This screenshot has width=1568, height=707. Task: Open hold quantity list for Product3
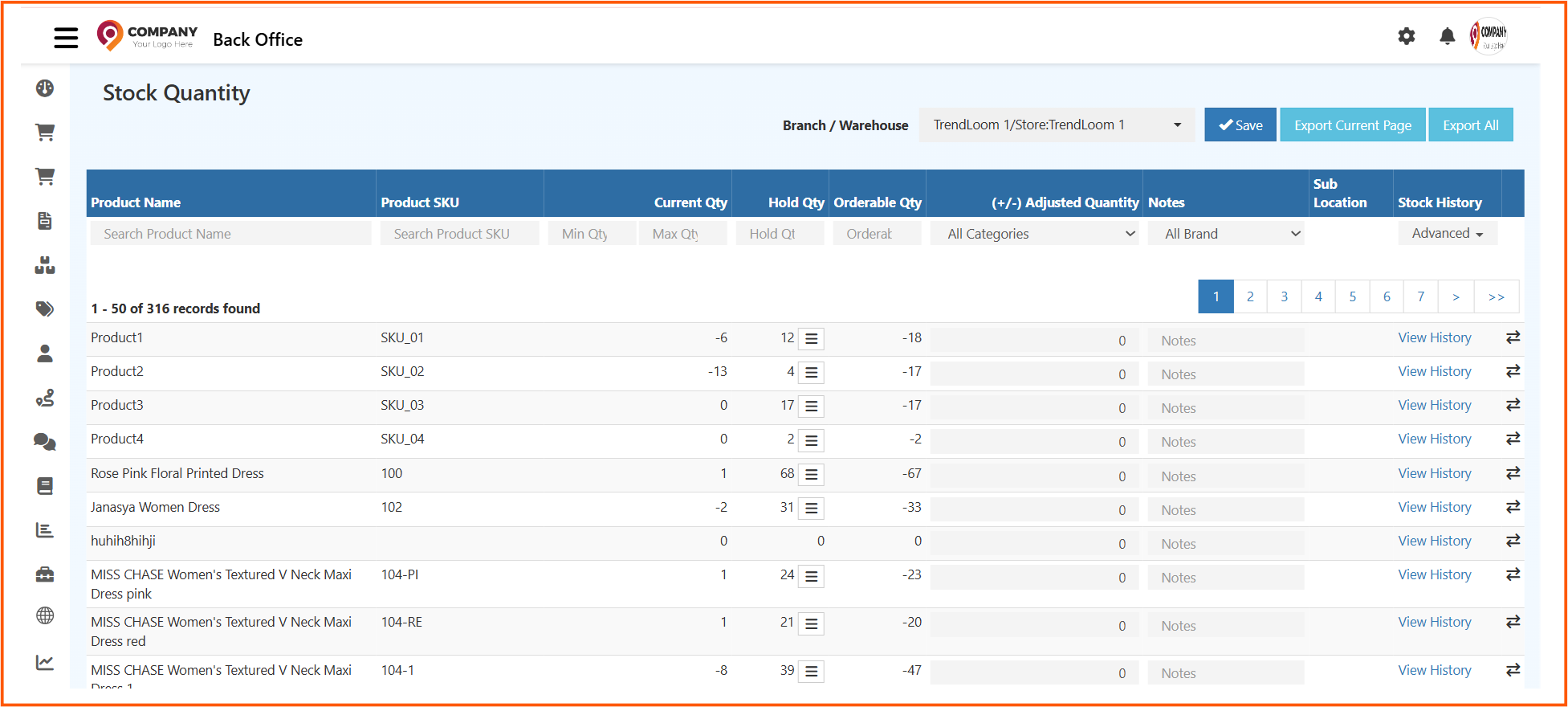(x=811, y=407)
